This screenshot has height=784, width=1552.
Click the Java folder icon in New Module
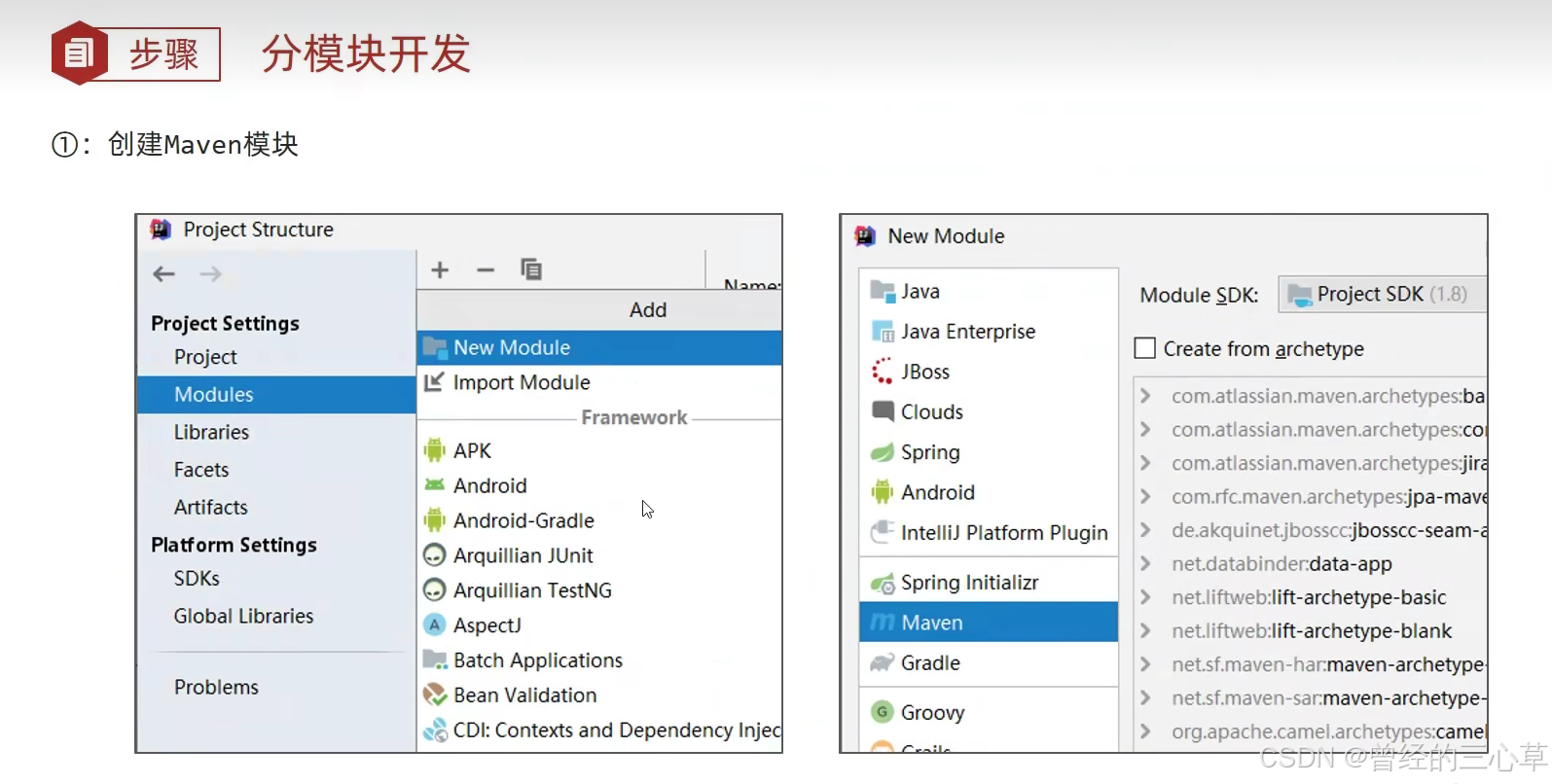tap(883, 291)
